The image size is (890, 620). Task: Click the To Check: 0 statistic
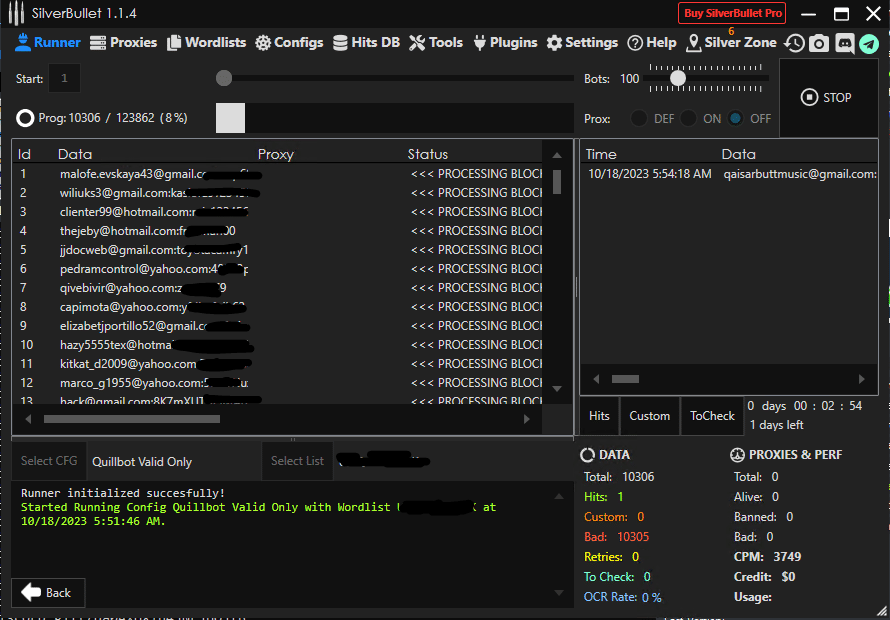tap(617, 577)
